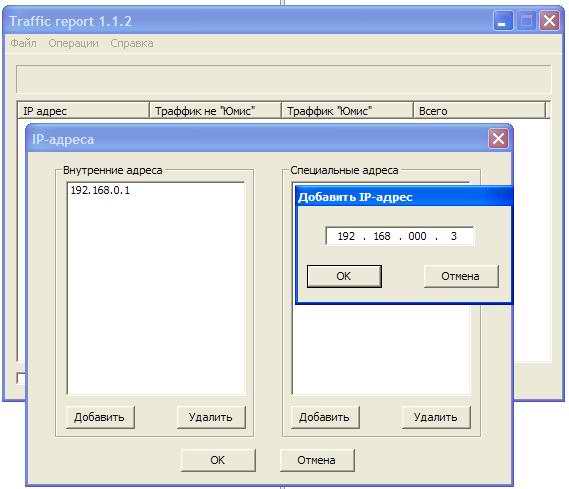The width and height of the screenshot is (569, 489).
Task: Minimize the Traffic report window
Action: click(503, 21)
